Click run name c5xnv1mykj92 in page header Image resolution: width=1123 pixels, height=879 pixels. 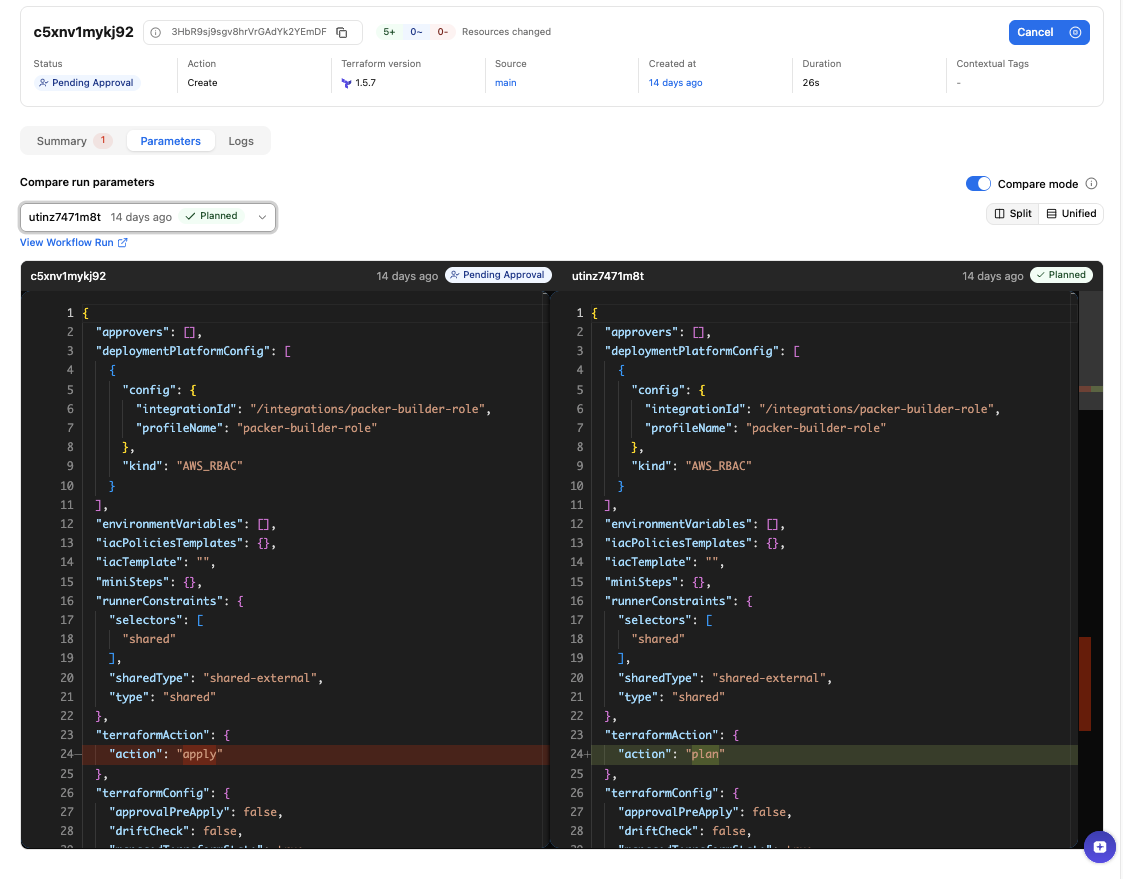[84, 32]
